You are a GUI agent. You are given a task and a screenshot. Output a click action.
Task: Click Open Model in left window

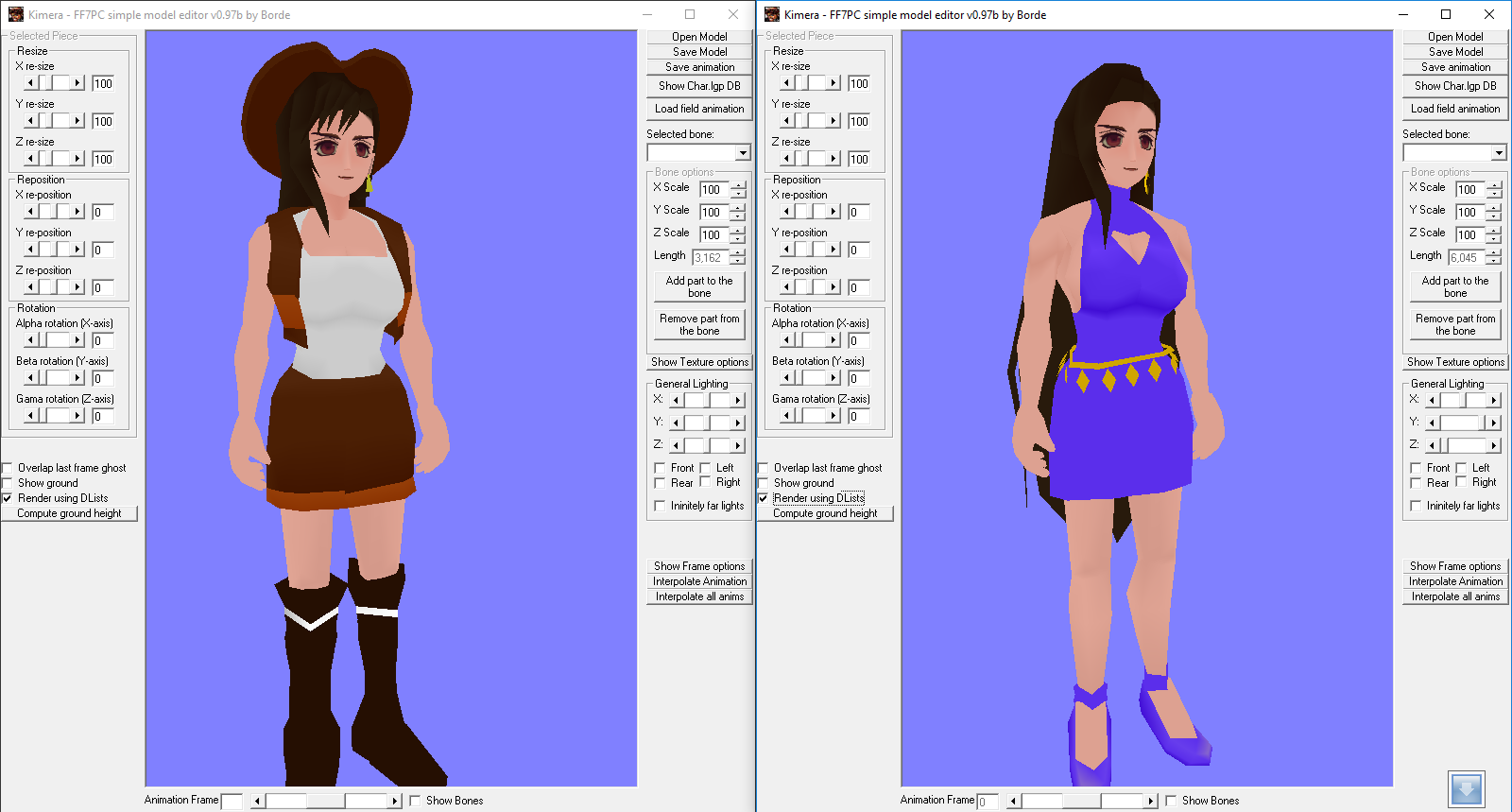(x=699, y=37)
